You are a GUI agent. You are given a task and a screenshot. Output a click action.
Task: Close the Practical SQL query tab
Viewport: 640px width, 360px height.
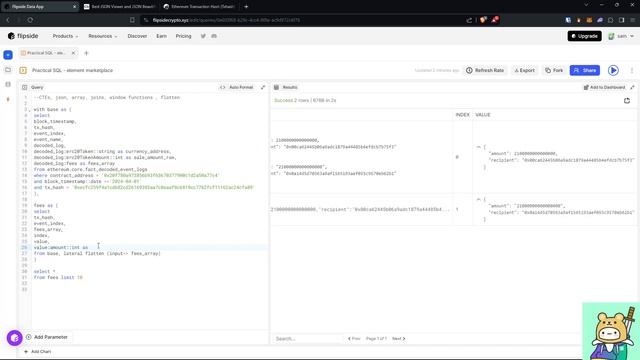73,53
